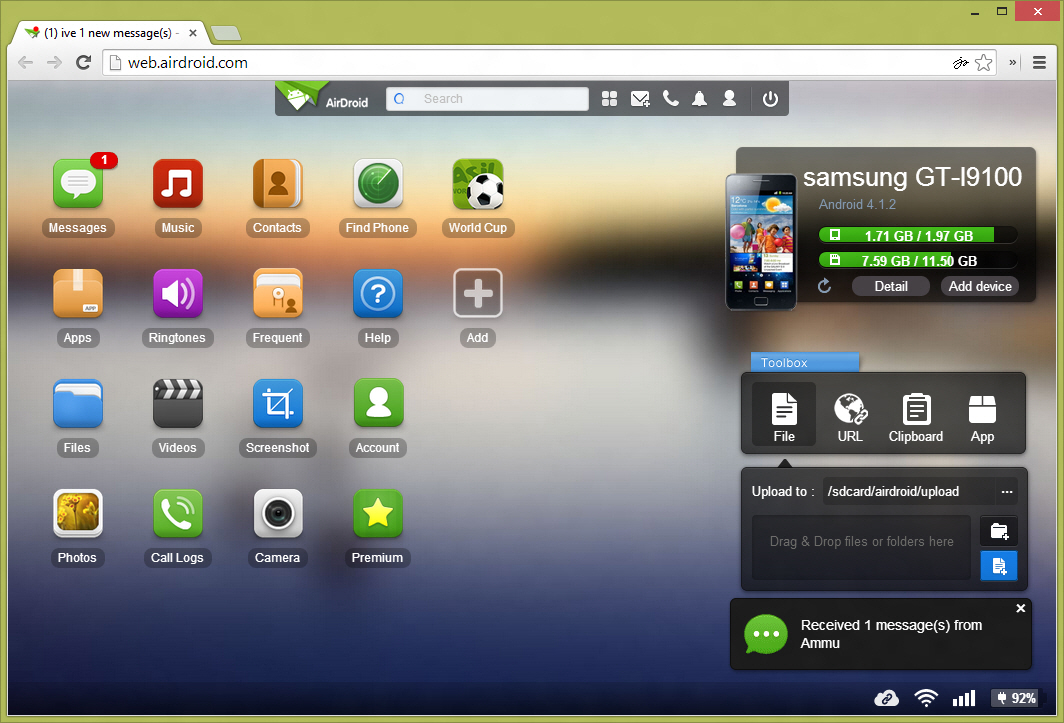Image resolution: width=1064 pixels, height=723 pixels.
Task: Open the remote Camera
Action: tap(278, 513)
